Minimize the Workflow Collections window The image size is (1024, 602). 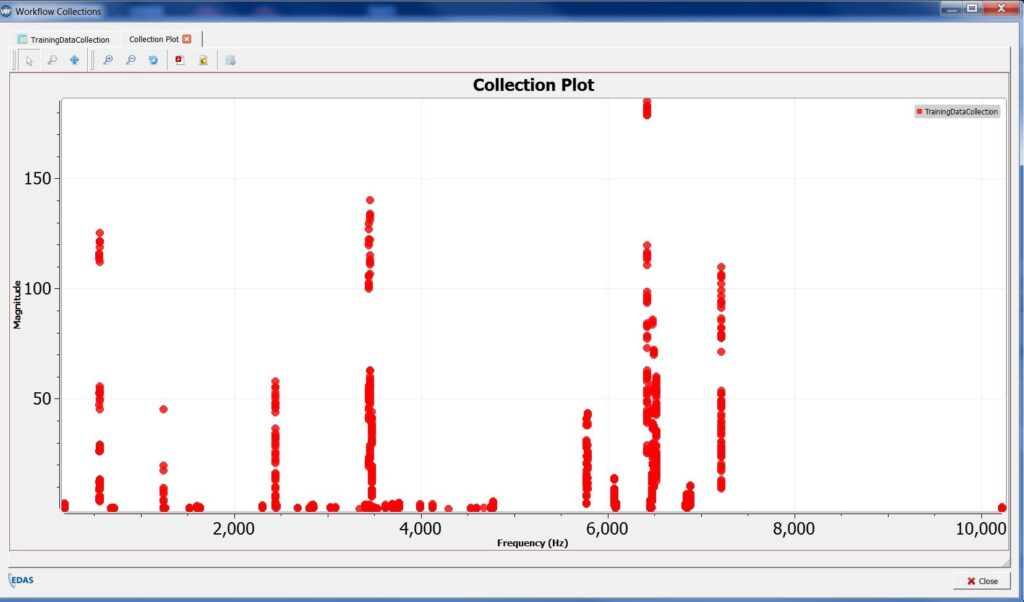952,8
